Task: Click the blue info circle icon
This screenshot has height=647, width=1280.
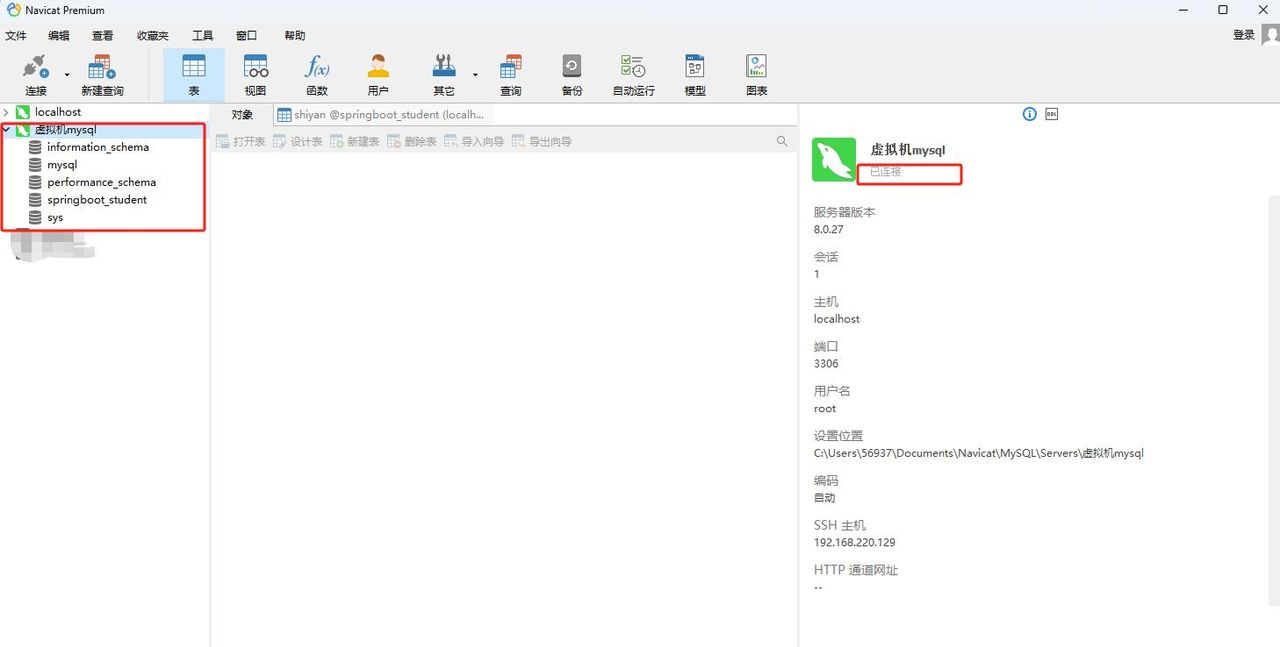Action: click(x=1028, y=114)
